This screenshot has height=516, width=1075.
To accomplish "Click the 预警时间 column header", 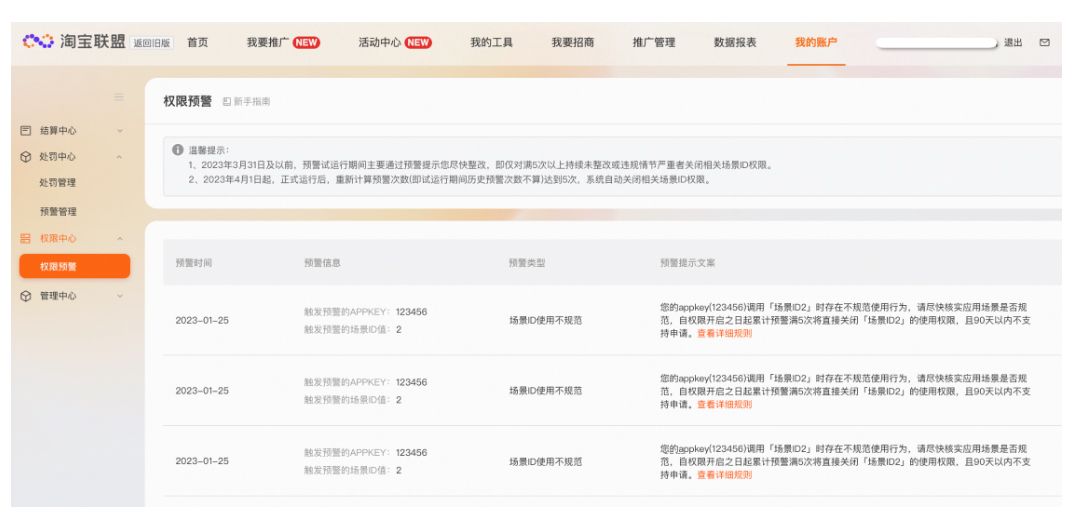I will point(193,262).
